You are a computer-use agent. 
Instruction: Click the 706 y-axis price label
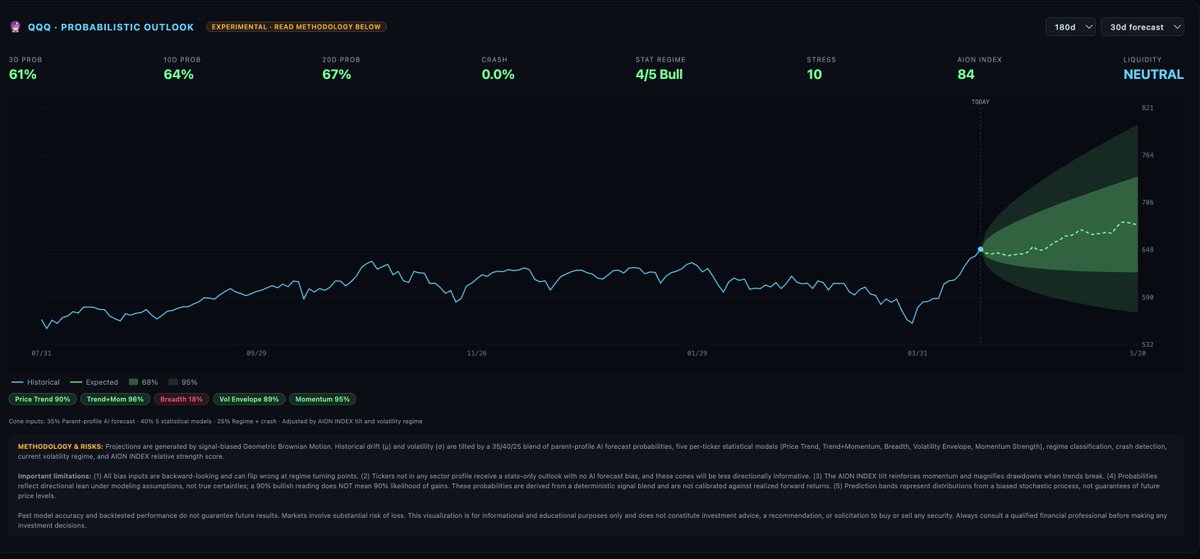click(x=1148, y=202)
